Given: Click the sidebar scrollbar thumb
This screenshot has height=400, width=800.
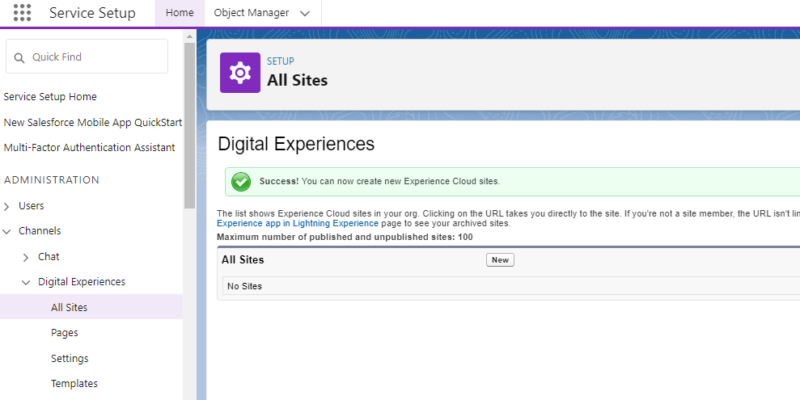Looking at the screenshot, I should tap(189, 125).
